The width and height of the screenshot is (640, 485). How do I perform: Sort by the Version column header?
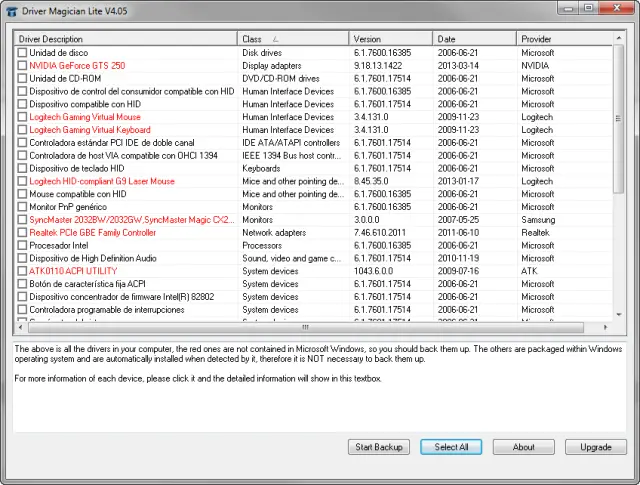pos(390,39)
